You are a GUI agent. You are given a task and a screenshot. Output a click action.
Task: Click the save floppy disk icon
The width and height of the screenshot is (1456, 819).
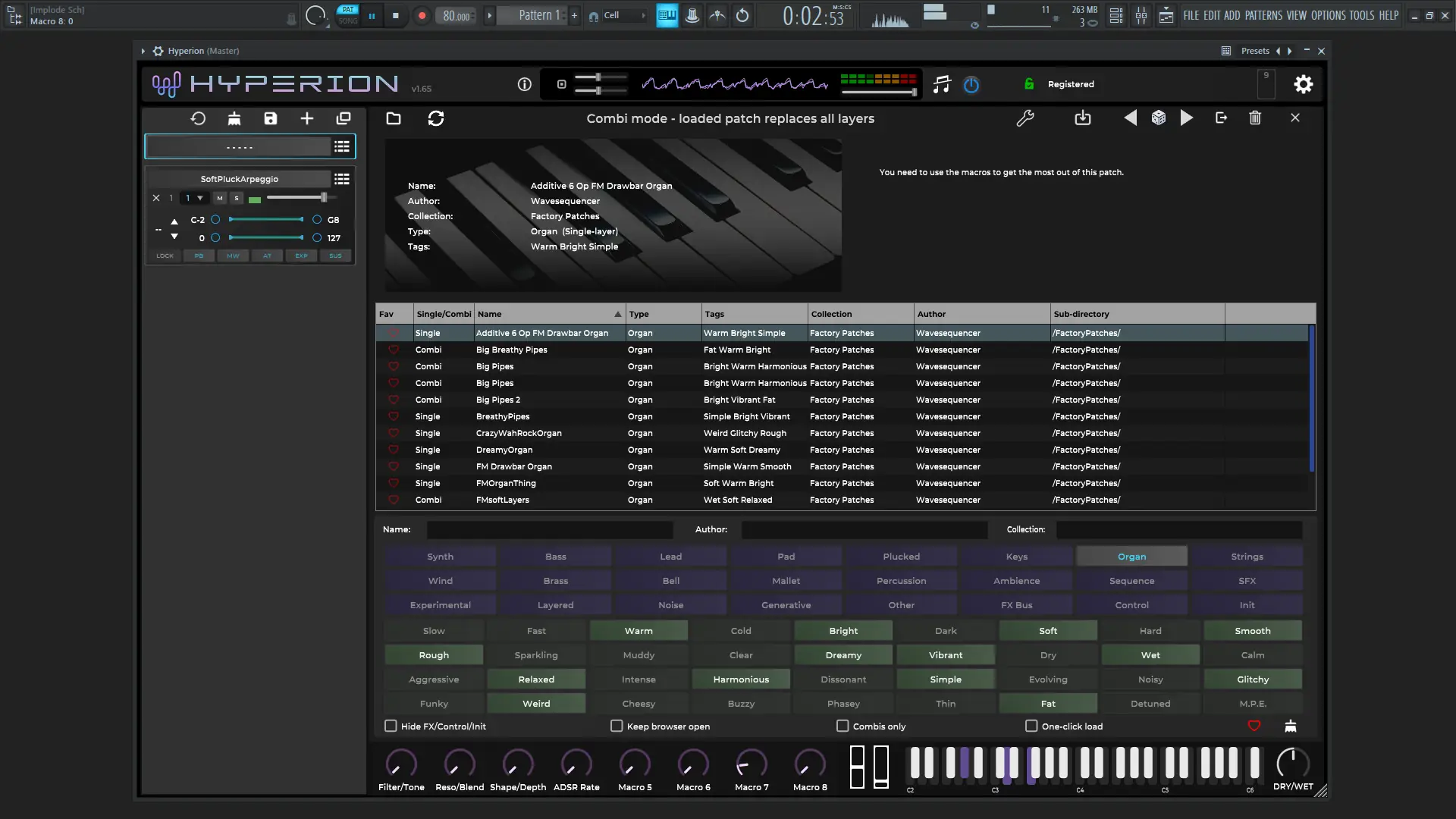coord(271,118)
